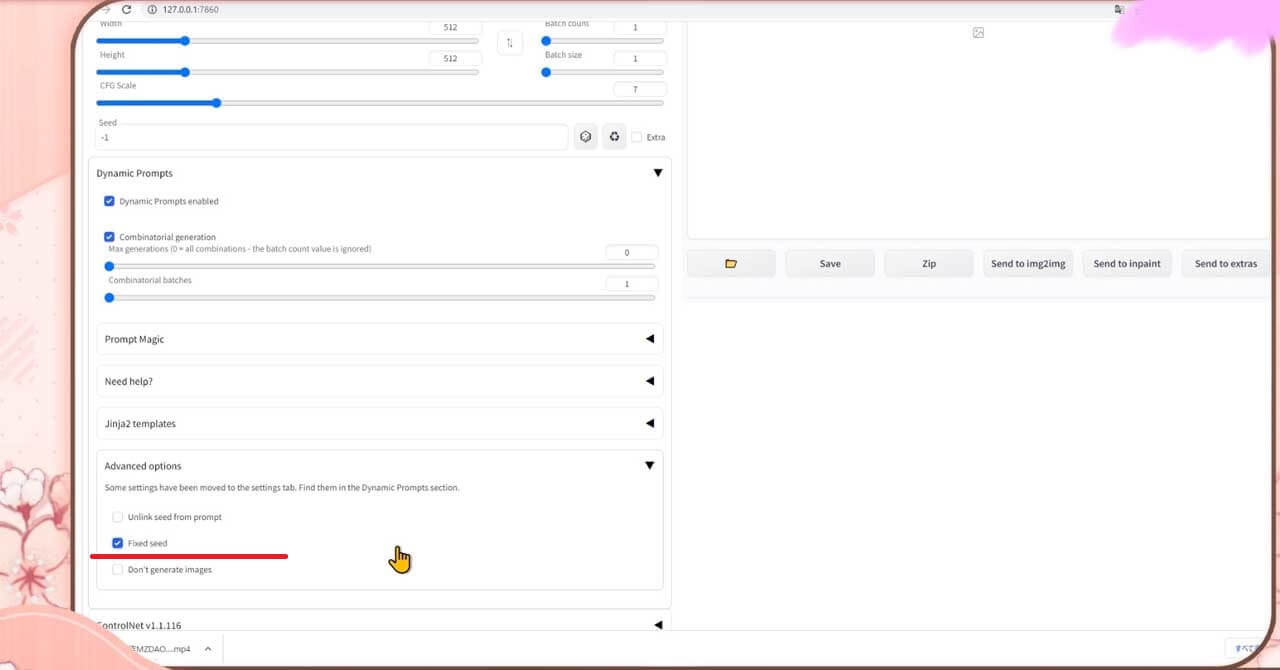Viewport: 1280px width, 670px height.
Task: Click the dice random seed icon
Action: pos(586,137)
